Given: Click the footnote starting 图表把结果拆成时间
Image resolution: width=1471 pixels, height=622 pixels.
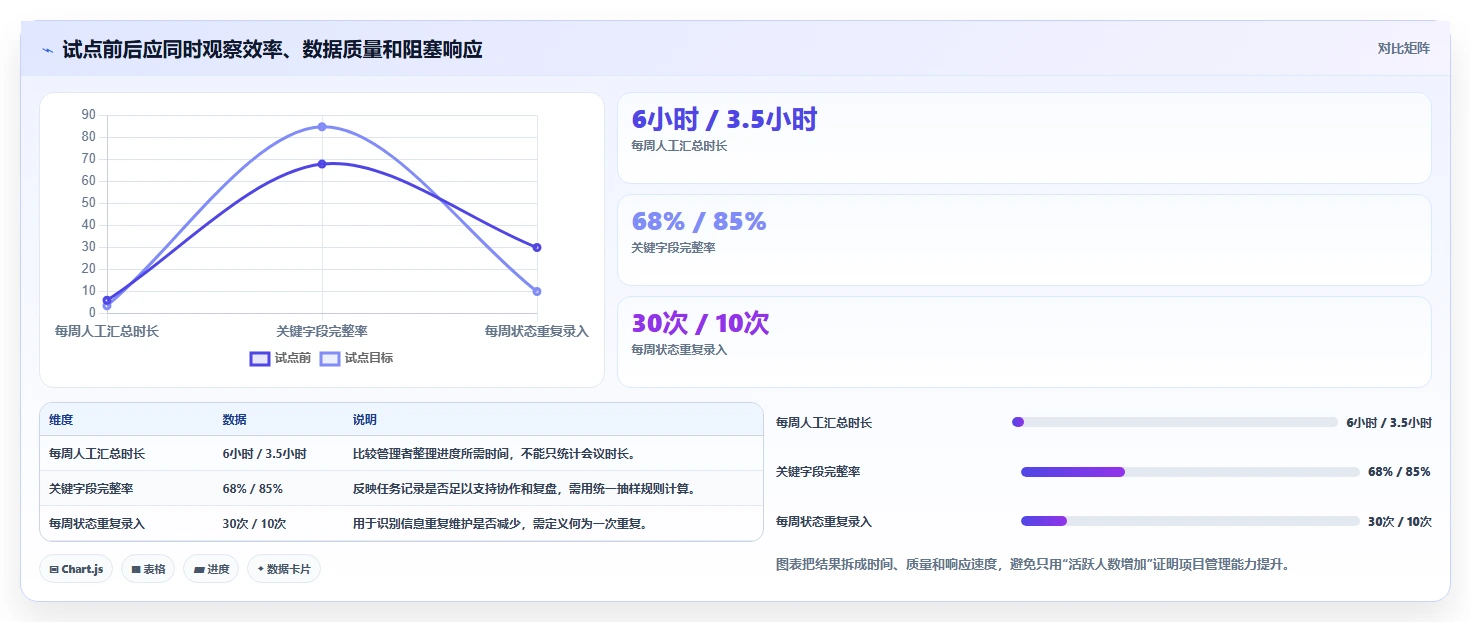Looking at the screenshot, I should click(1034, 565).
